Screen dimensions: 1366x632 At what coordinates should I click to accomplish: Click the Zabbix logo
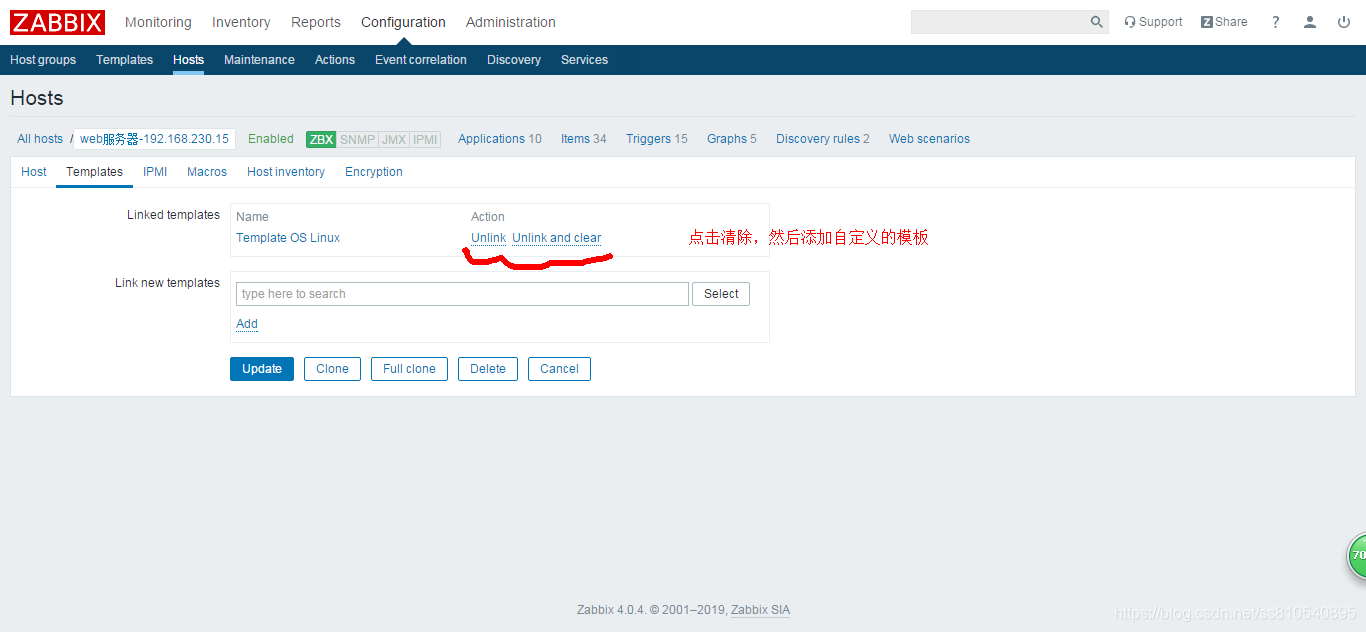tap(57, 22)
